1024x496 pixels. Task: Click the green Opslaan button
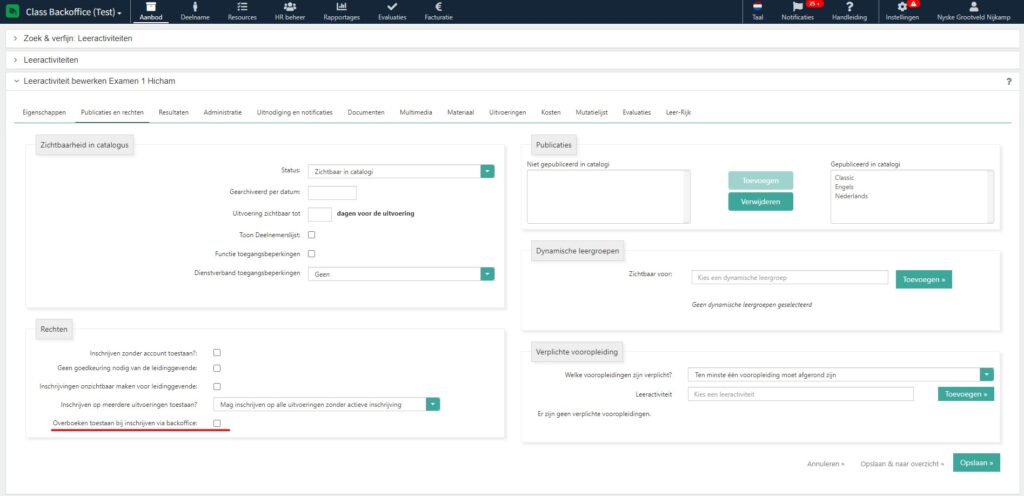coord(976,463)
